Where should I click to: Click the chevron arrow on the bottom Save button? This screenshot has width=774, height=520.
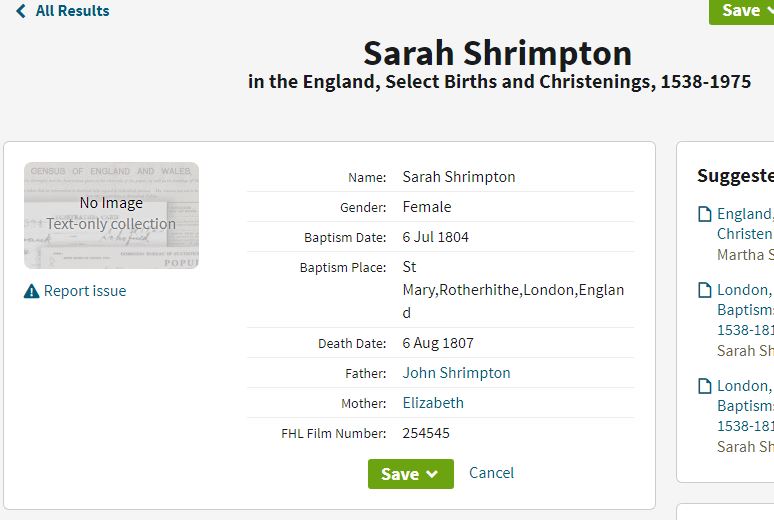pyautogui.click(x=432, y=474)
